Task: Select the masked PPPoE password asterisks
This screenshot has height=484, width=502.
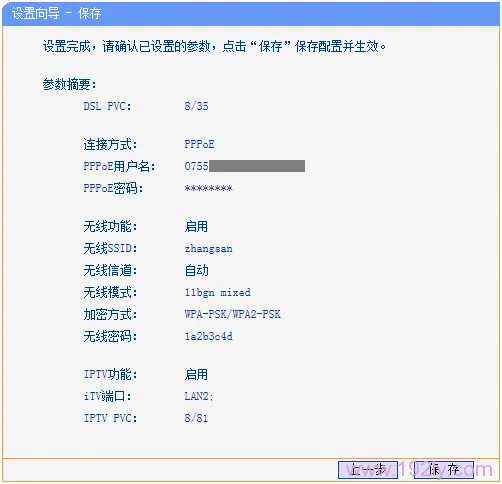Action: 208,188
